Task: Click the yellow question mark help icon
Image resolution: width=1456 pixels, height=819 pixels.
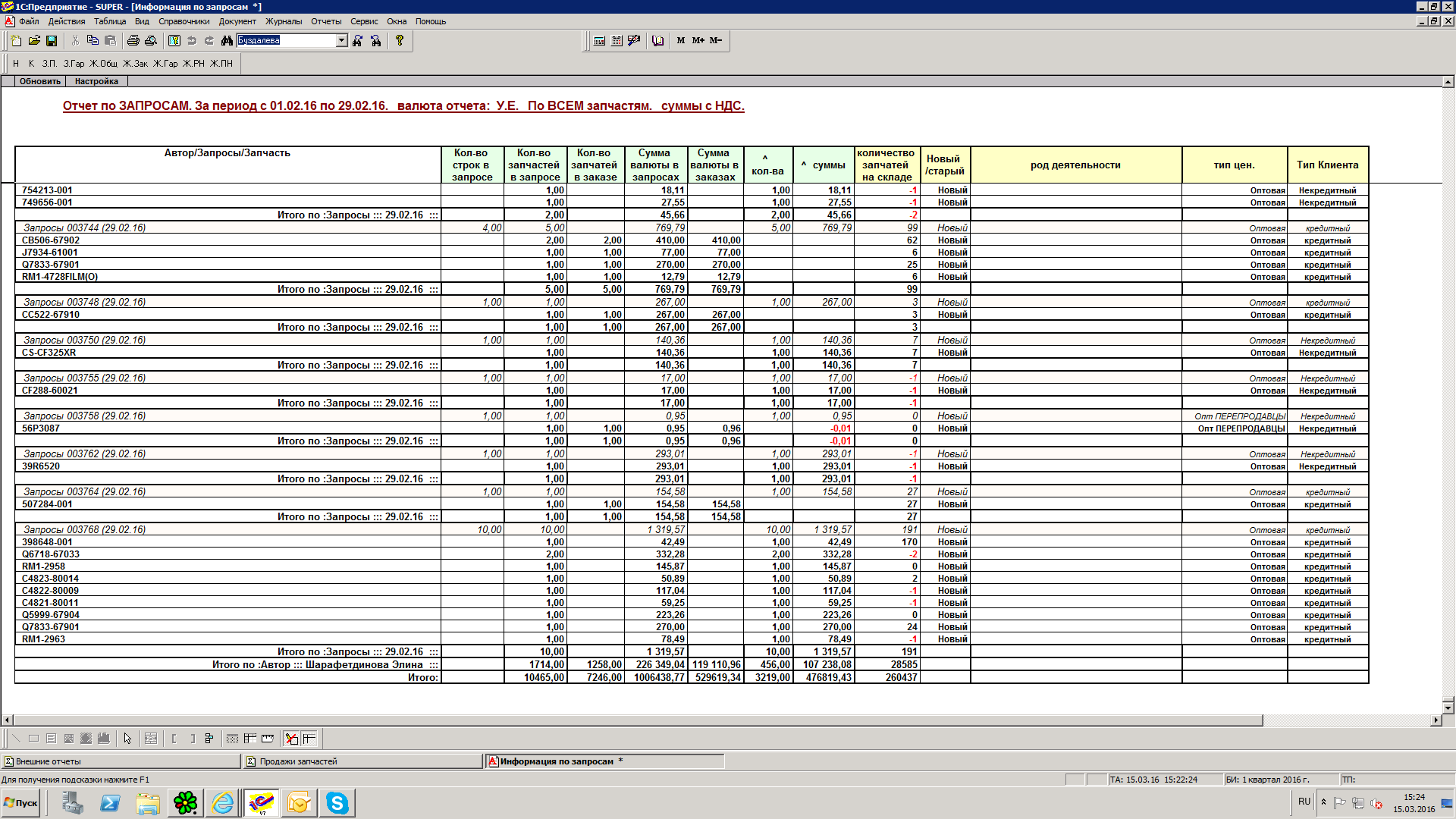Action: [400, 41]
